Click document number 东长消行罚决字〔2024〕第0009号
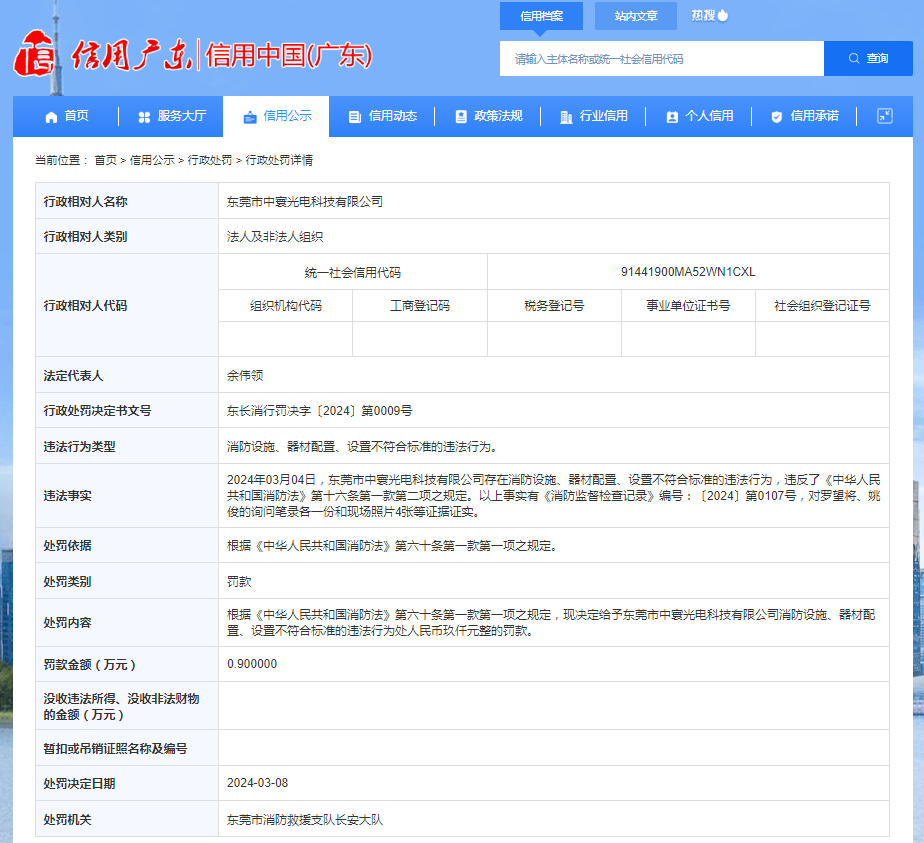Image resolution: width=924 pixels, height=843 pixels. [319, 411]
